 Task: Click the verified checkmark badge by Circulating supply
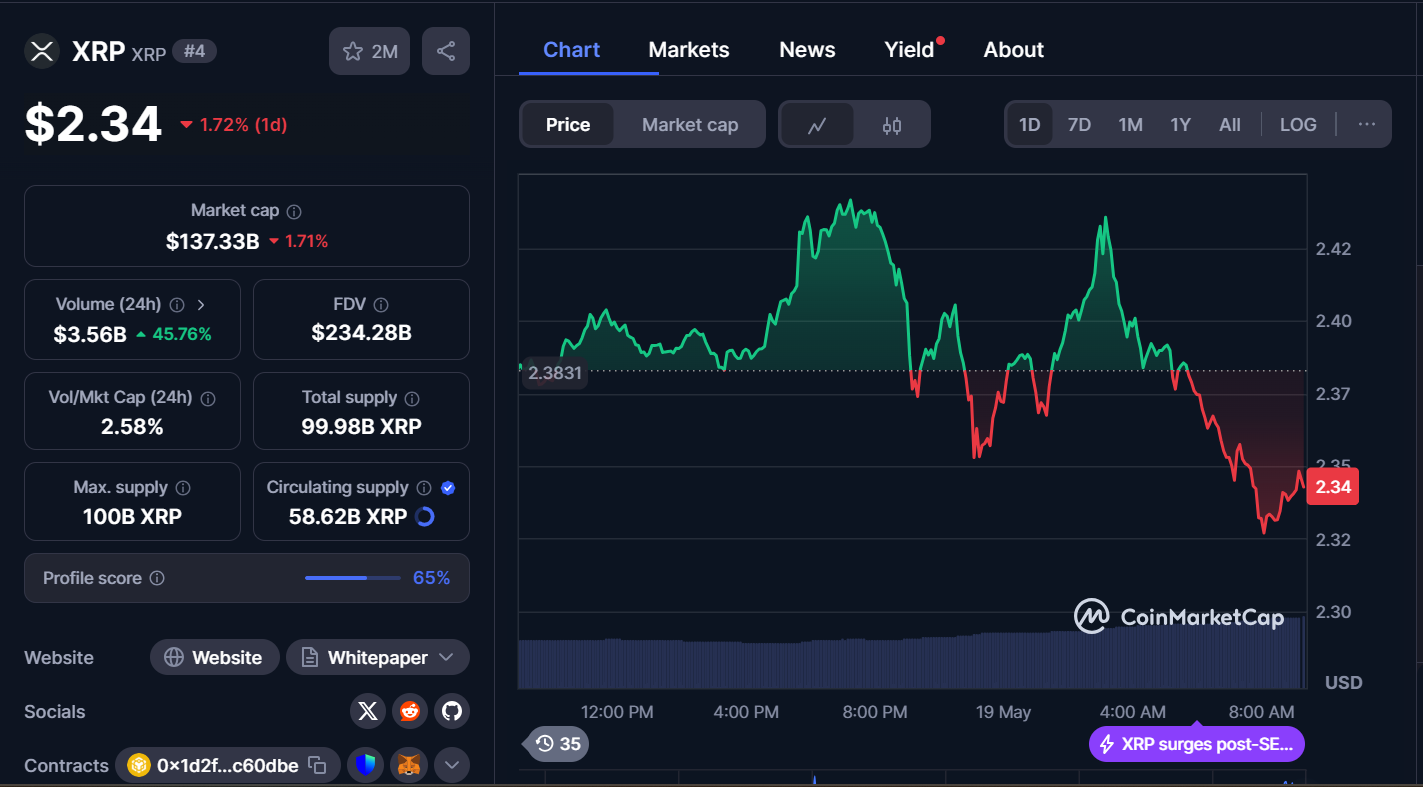448,488
